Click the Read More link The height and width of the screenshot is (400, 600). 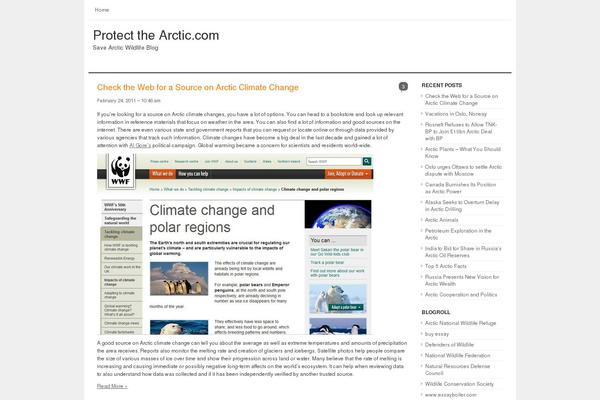(112, 386)
